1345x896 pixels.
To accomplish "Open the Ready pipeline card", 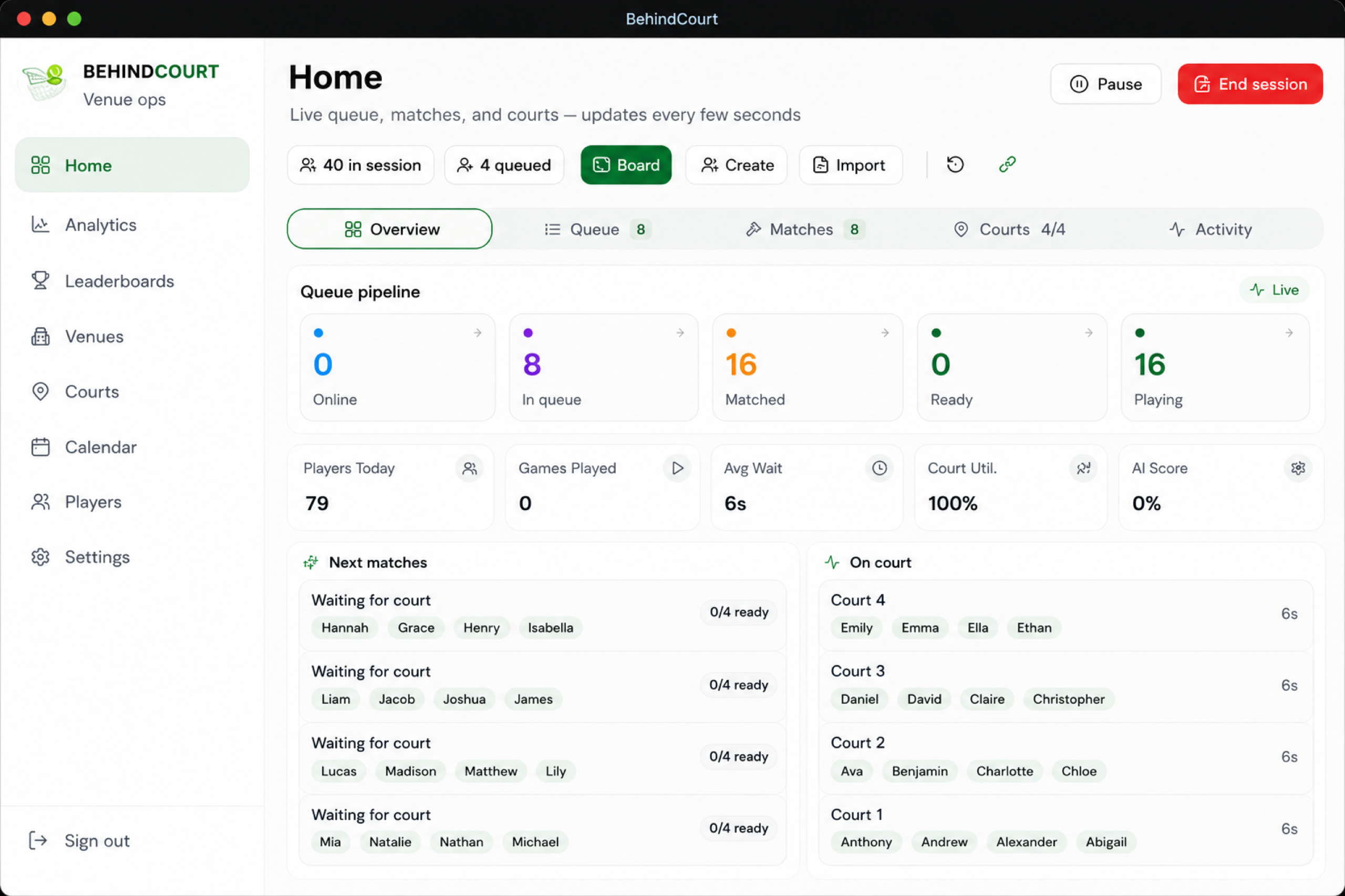I will pyautogui.click(x=1012, y=368).
